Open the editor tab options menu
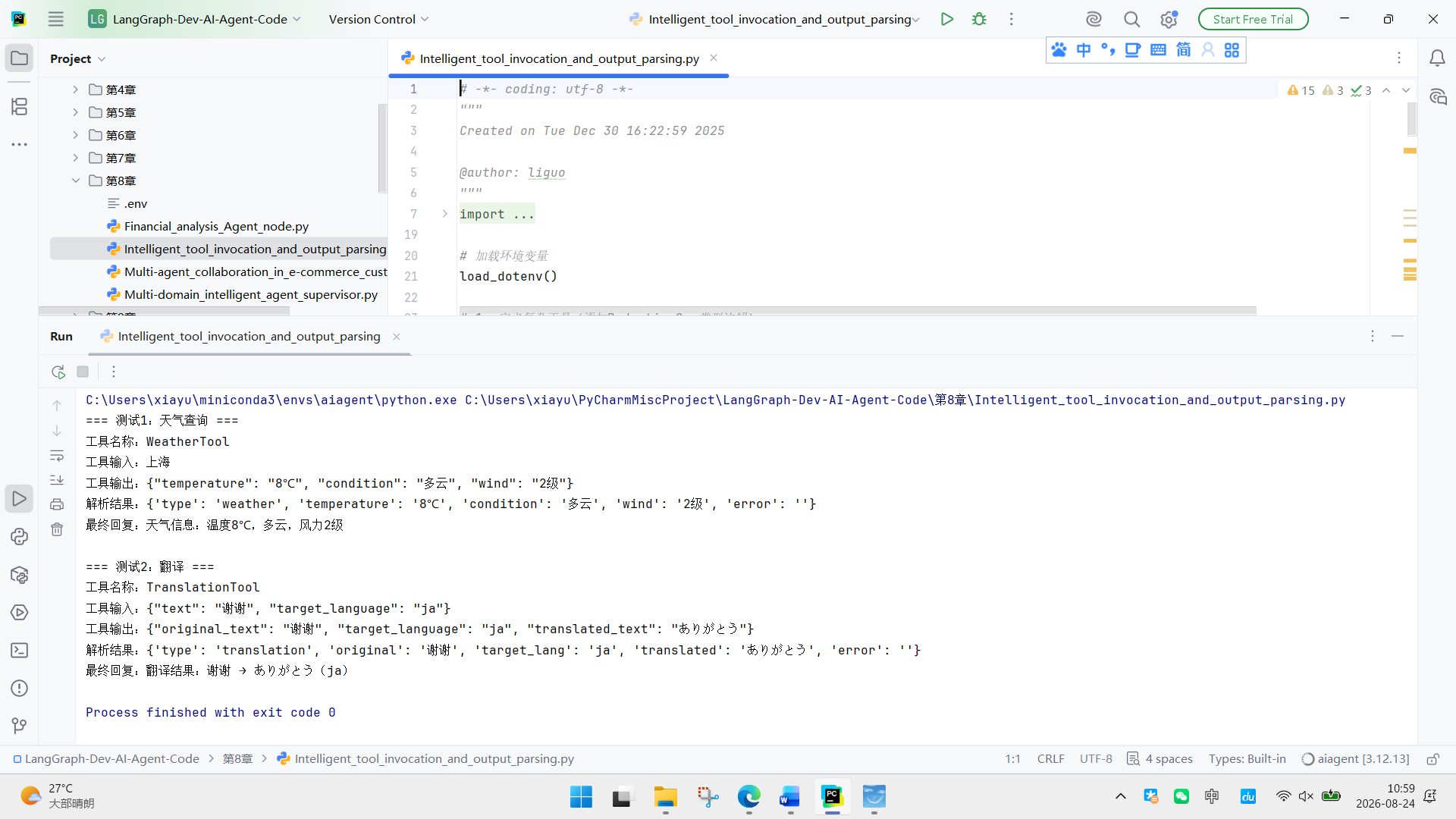Image resolution: width=1456 pixels, height=819 pixels. pyautogui.click(x=1399, y=58)
